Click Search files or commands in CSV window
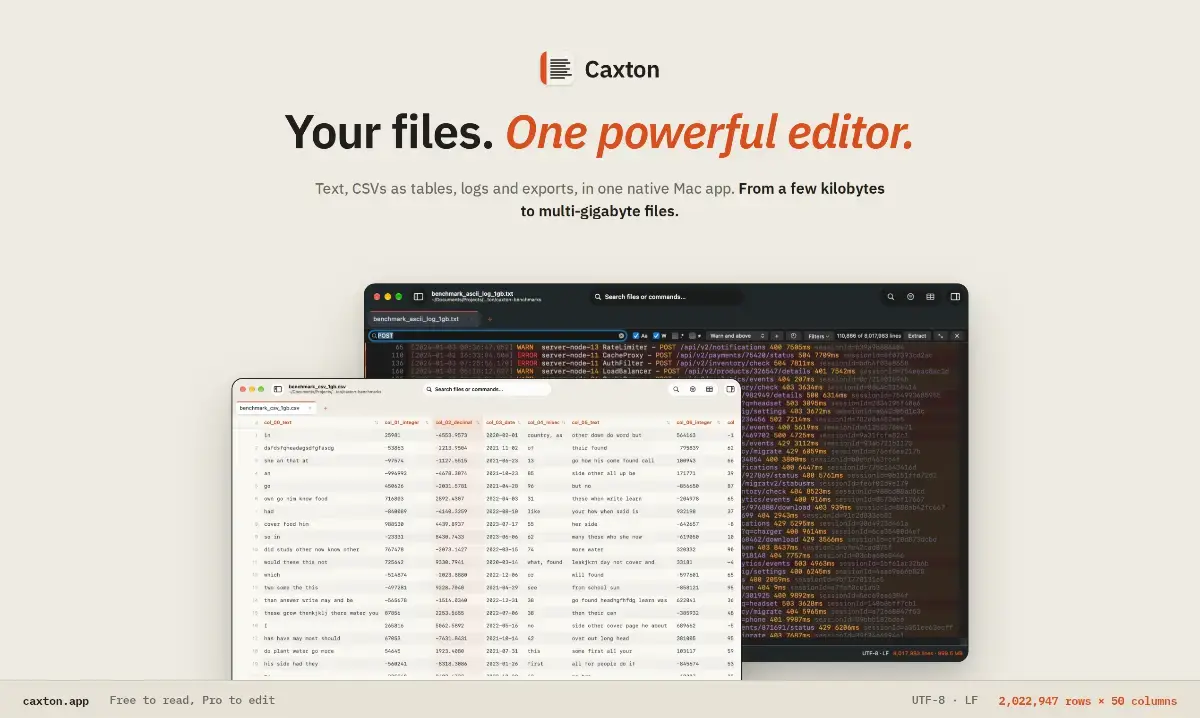1200x718 pixels. point(487,389)
